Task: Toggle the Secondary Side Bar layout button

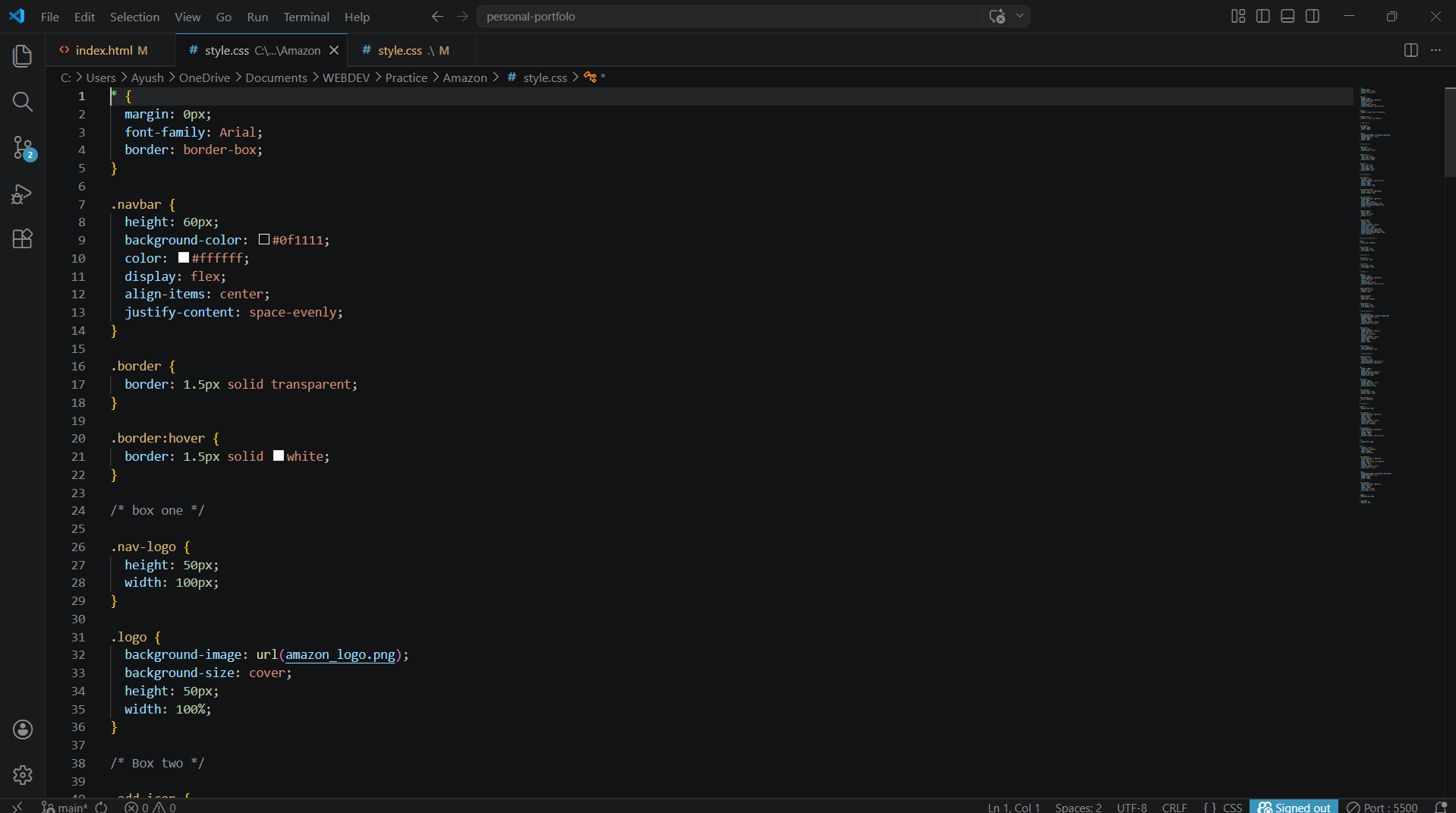Action: pos(1313,16)
